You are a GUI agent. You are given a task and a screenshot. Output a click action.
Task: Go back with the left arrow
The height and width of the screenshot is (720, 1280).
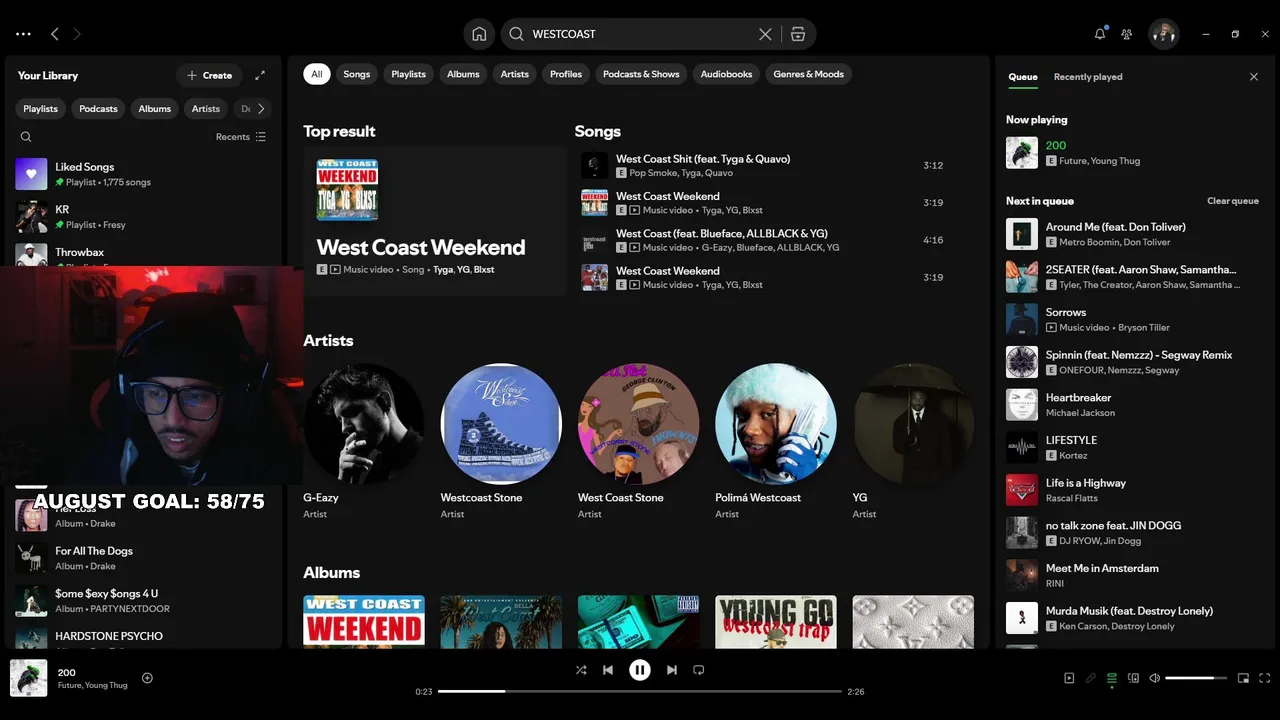54,34
